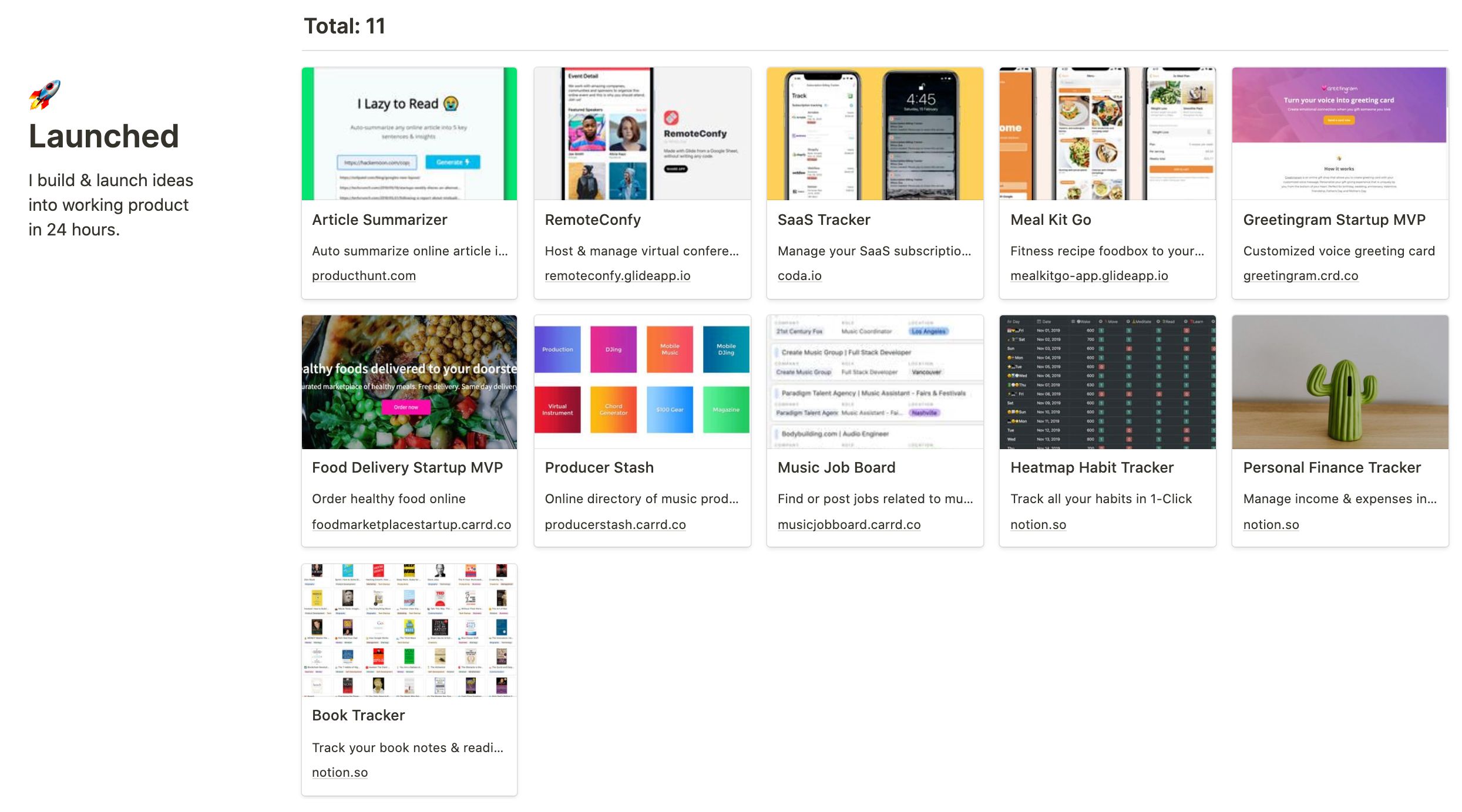
Task: Open the Food Delivery Startup MVP cover image
Action: pos(409,382)
